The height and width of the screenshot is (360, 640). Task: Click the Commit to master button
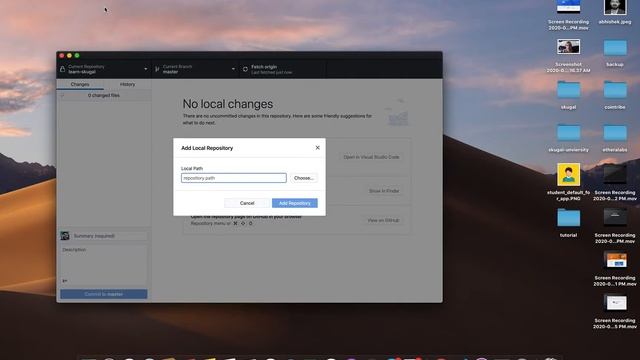pyautogui.click(x=104, y=294)
